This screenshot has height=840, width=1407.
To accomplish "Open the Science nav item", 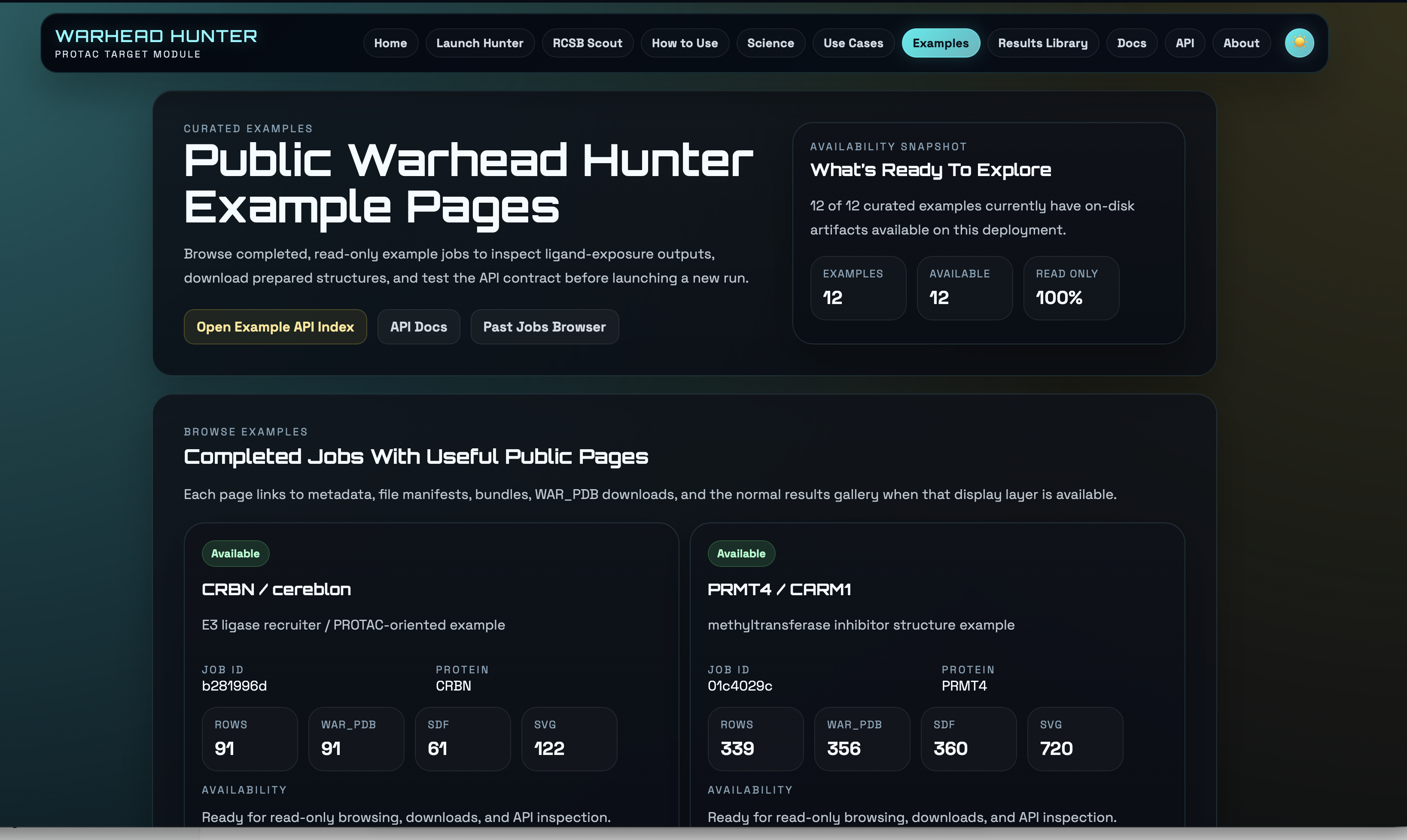I will coord(770,43).
